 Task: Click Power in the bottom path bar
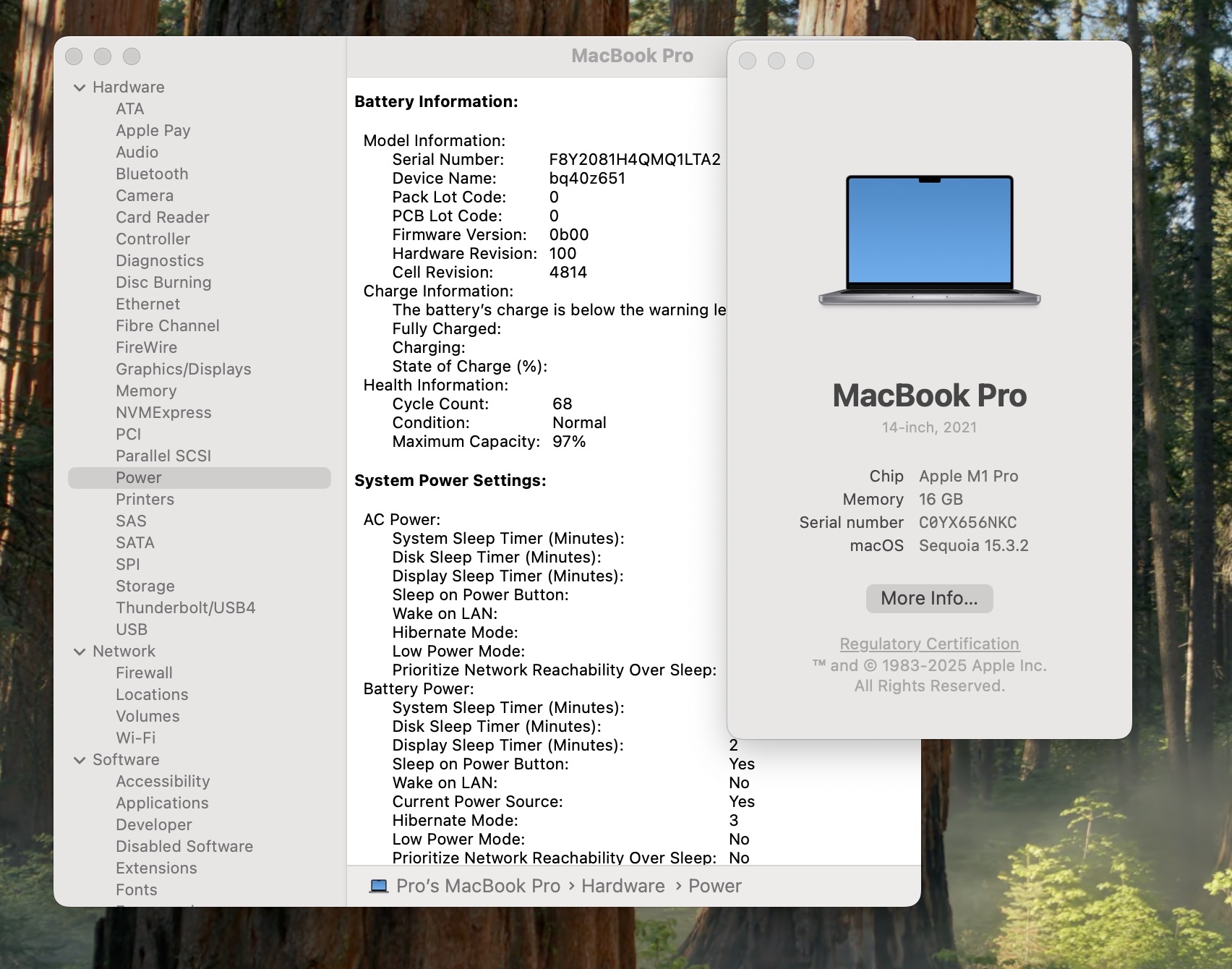pyautogui.click(x=715, y=887)
